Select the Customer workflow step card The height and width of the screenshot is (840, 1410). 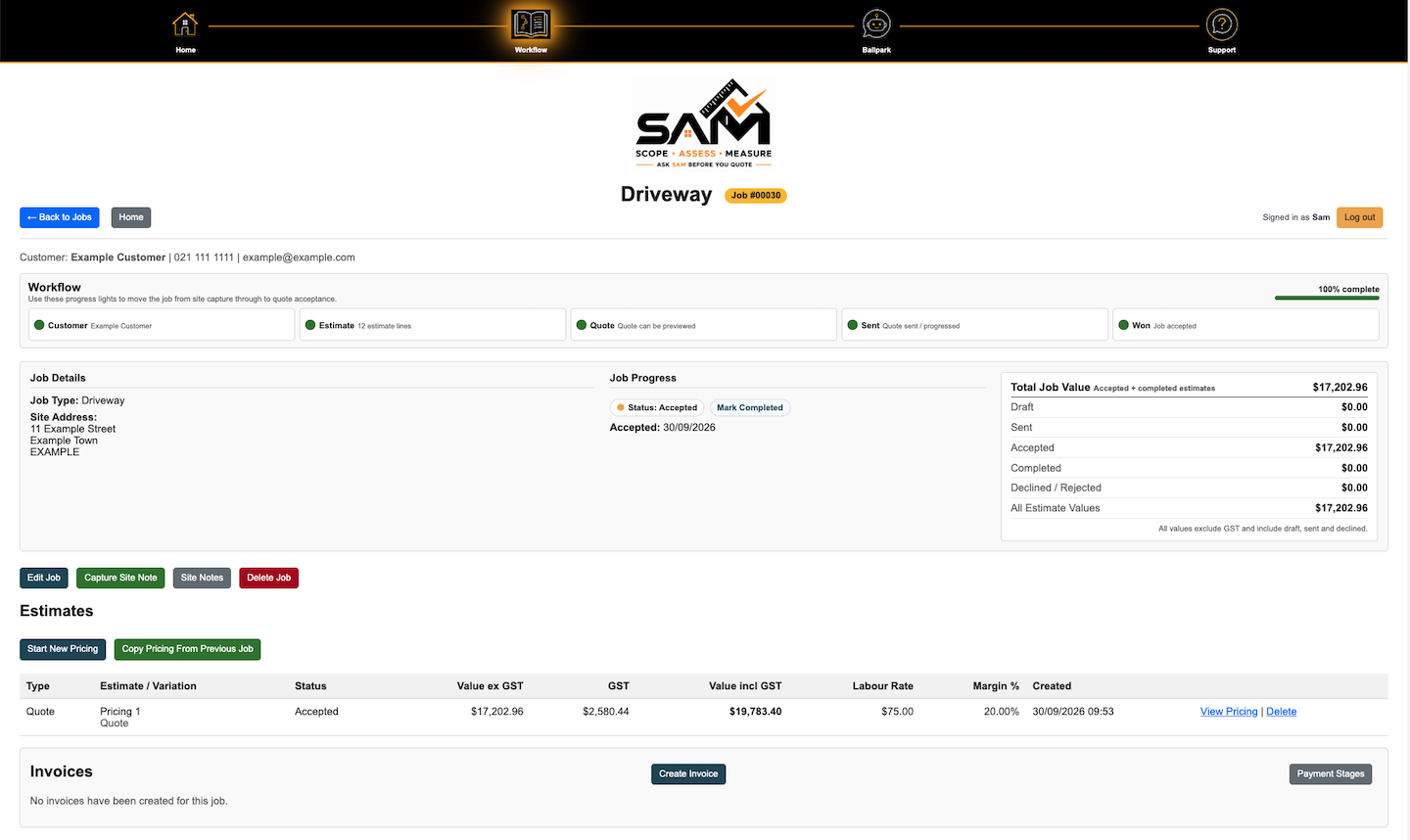[x=162, y=325]
